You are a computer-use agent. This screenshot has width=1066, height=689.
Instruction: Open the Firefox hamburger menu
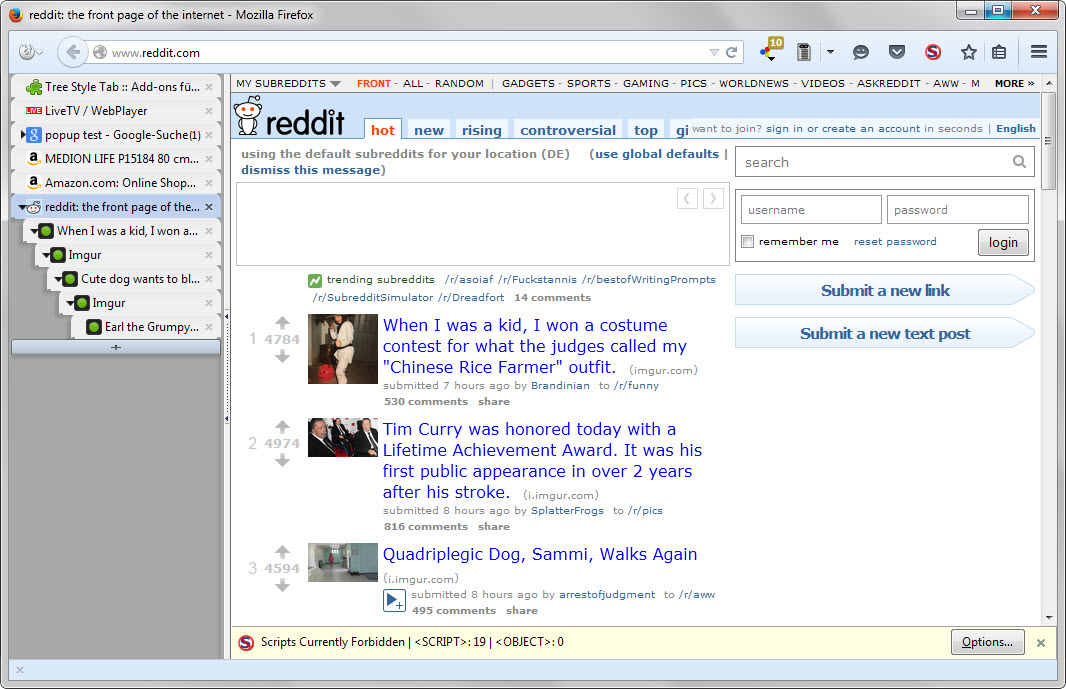pyautogui.click(x=1038, y=52)
